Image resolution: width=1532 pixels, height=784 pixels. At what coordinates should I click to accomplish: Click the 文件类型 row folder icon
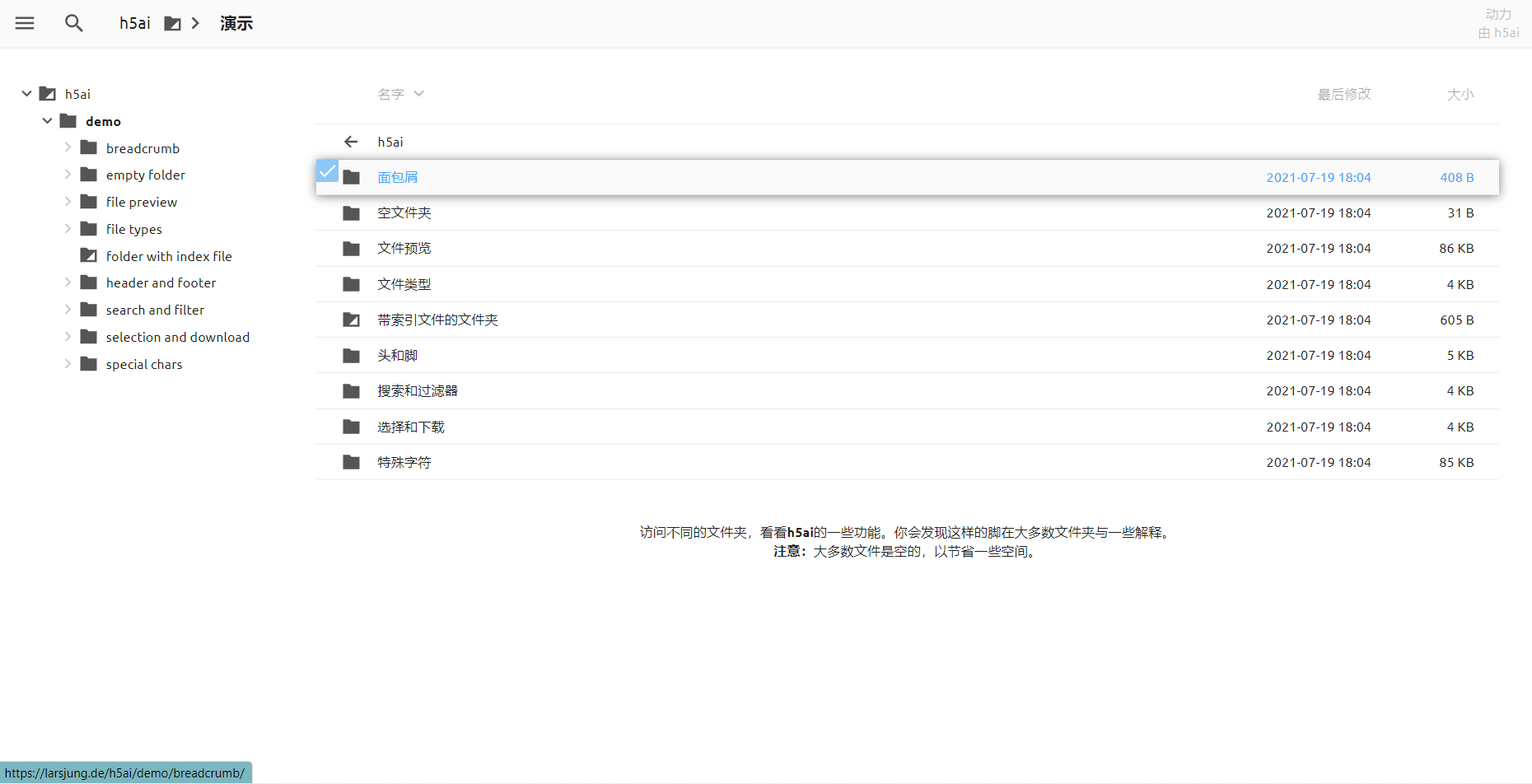click(x=352, y=284)
